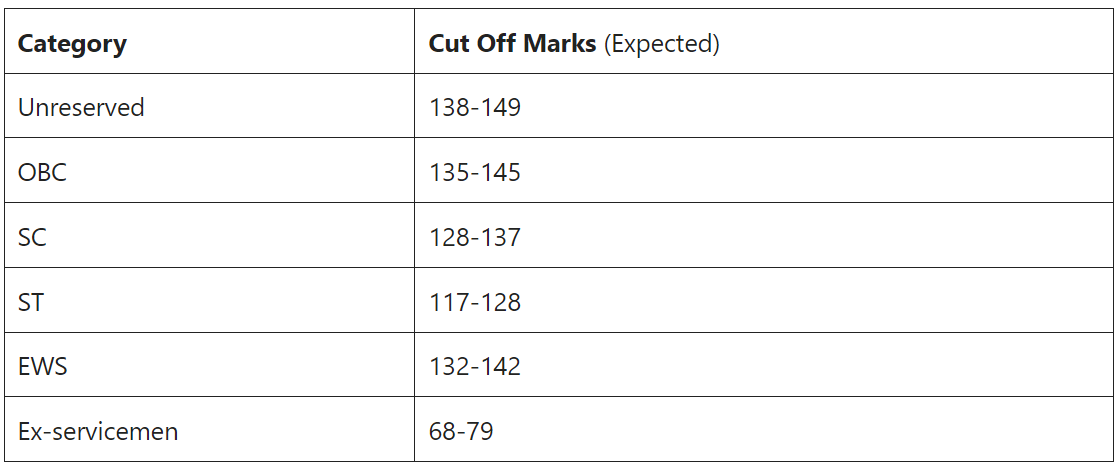Screen dimensions: 1119x466
Task: Click the ST category cell
Action: tap(209, 300)
